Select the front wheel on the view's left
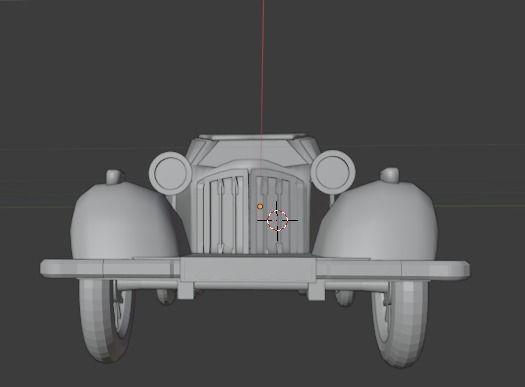The image size is (525, 387). (106, 321)
